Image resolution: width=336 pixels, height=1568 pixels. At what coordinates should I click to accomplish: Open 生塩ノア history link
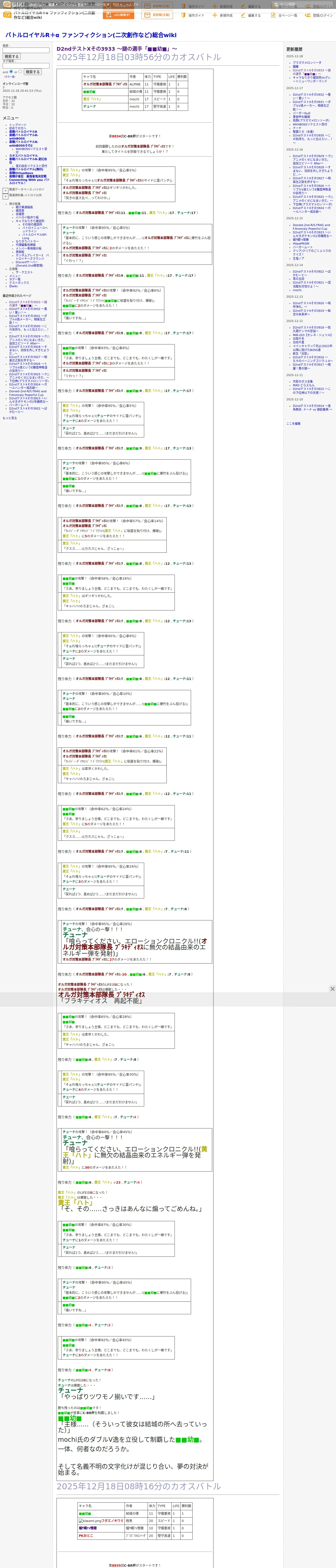click(298, 259)
